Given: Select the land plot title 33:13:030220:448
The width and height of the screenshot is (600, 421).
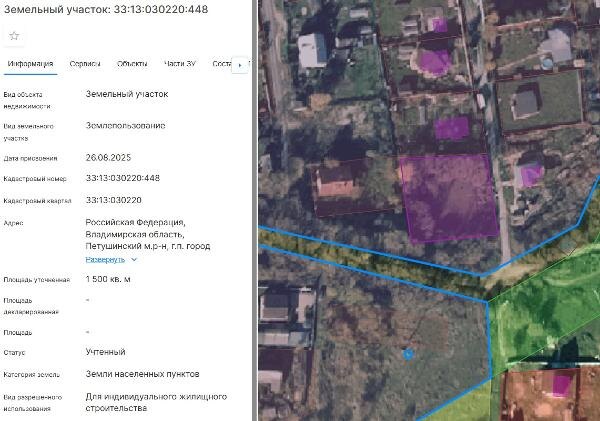Looking at the screenshot, I should tap(106, 10).
